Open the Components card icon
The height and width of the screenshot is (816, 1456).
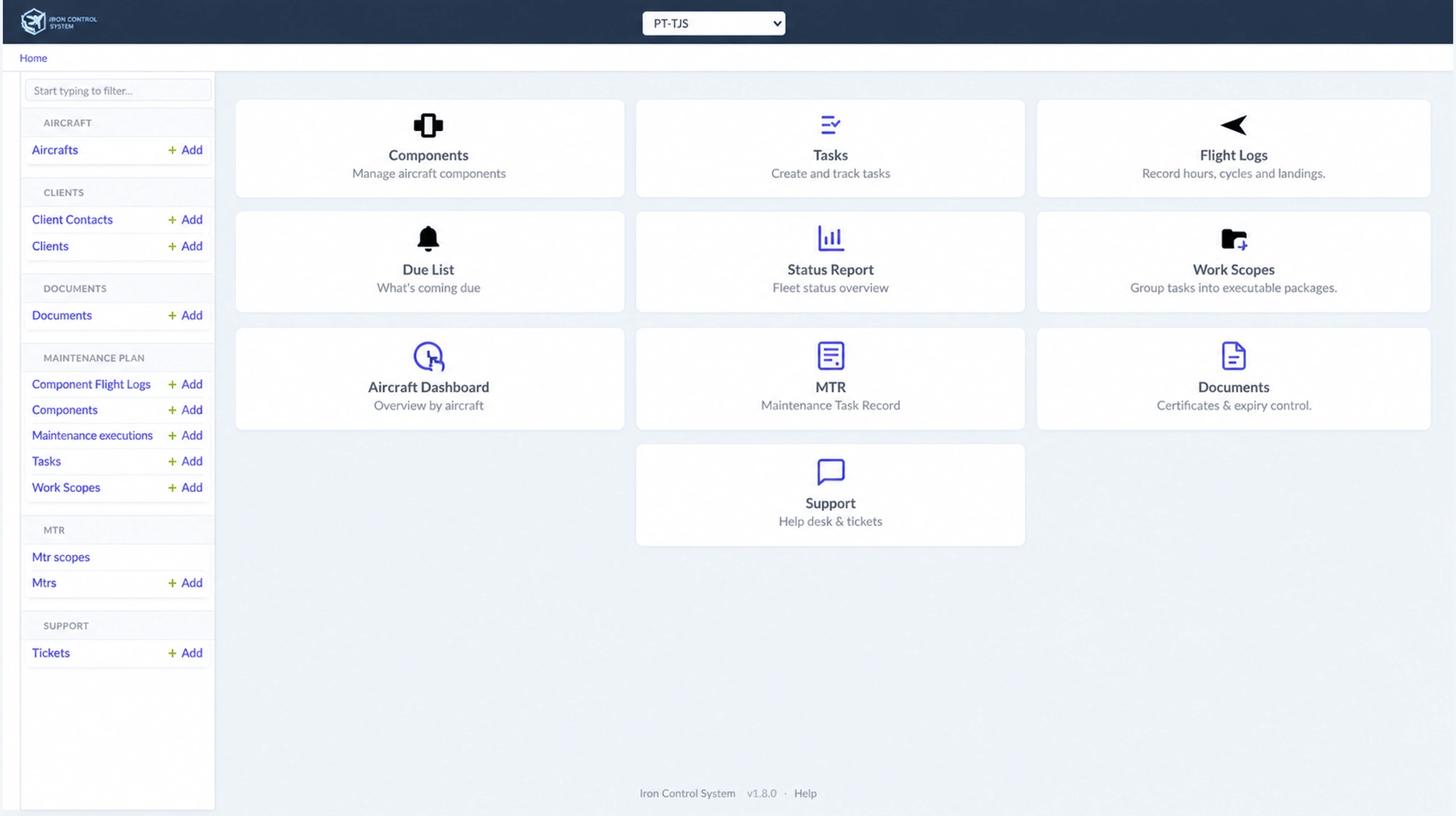[x=428, y=126]
